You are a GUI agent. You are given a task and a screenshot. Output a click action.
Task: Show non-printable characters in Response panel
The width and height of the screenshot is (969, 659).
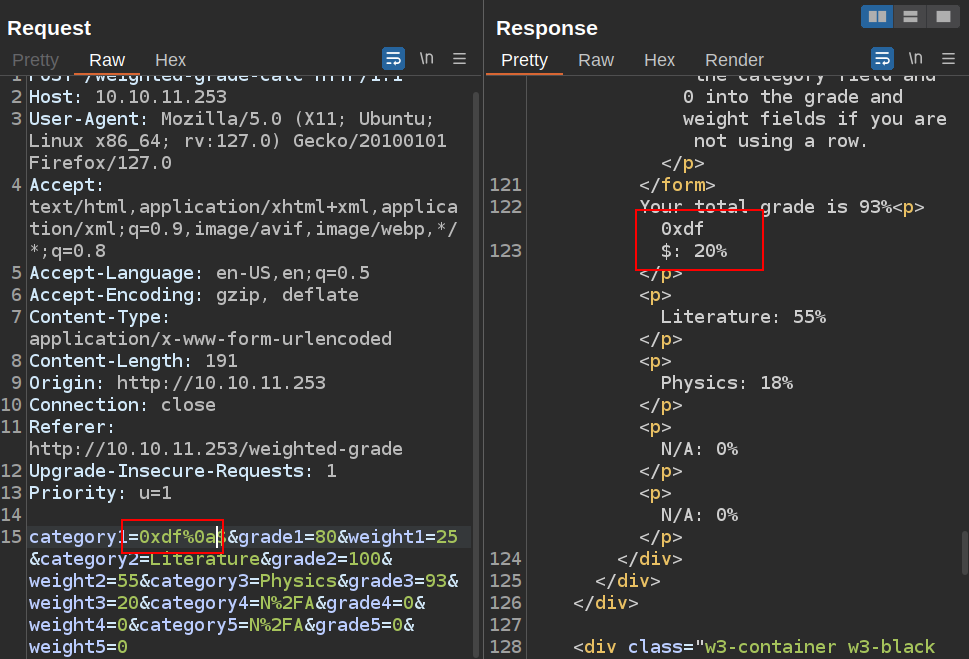[x=915, y=58]
